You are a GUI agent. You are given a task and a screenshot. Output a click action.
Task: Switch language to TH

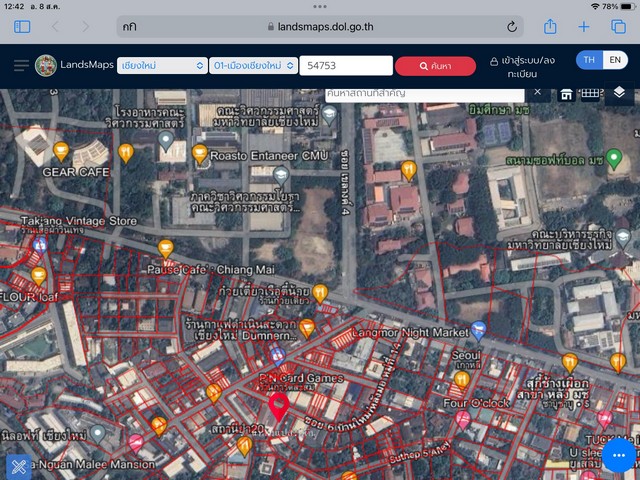pos(589,60)
